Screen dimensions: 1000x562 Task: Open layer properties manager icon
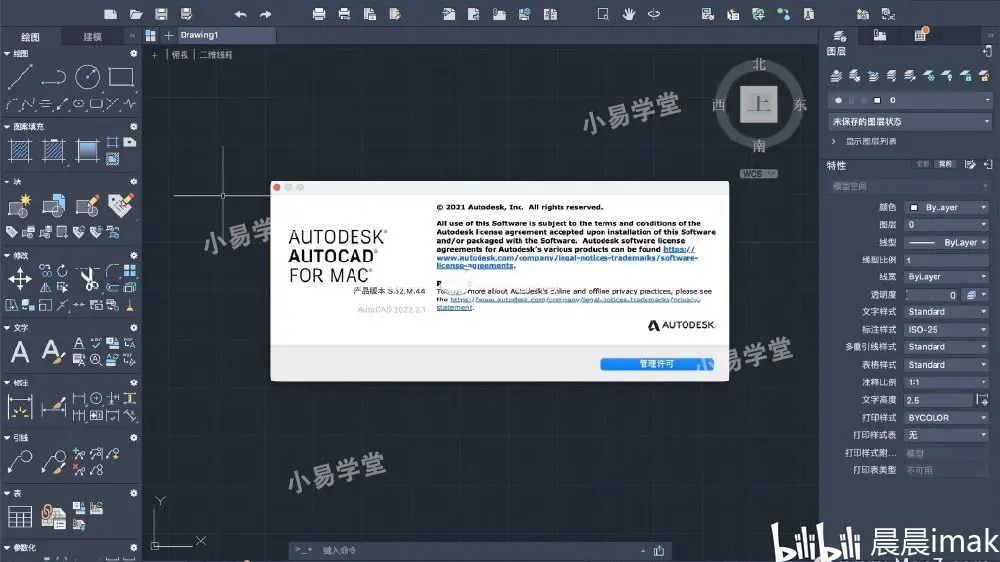(x=836, y=77)
